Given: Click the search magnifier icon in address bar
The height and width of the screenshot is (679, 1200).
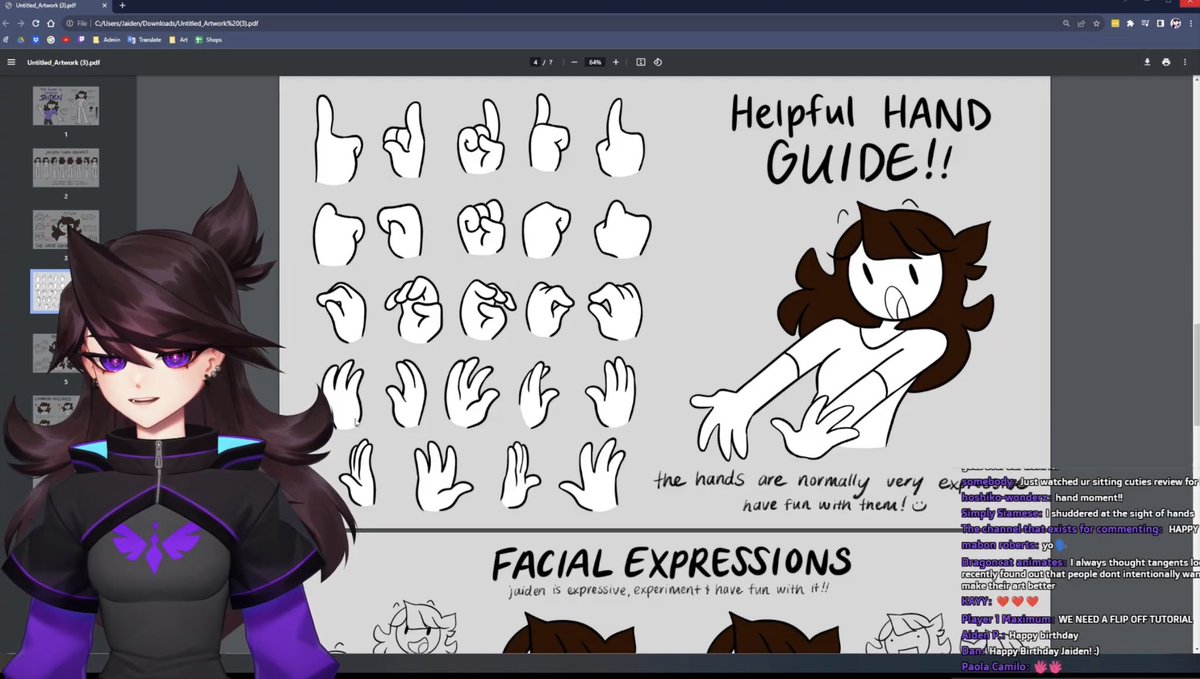Looking at the screenshot, I should (x=1066, y=23).
